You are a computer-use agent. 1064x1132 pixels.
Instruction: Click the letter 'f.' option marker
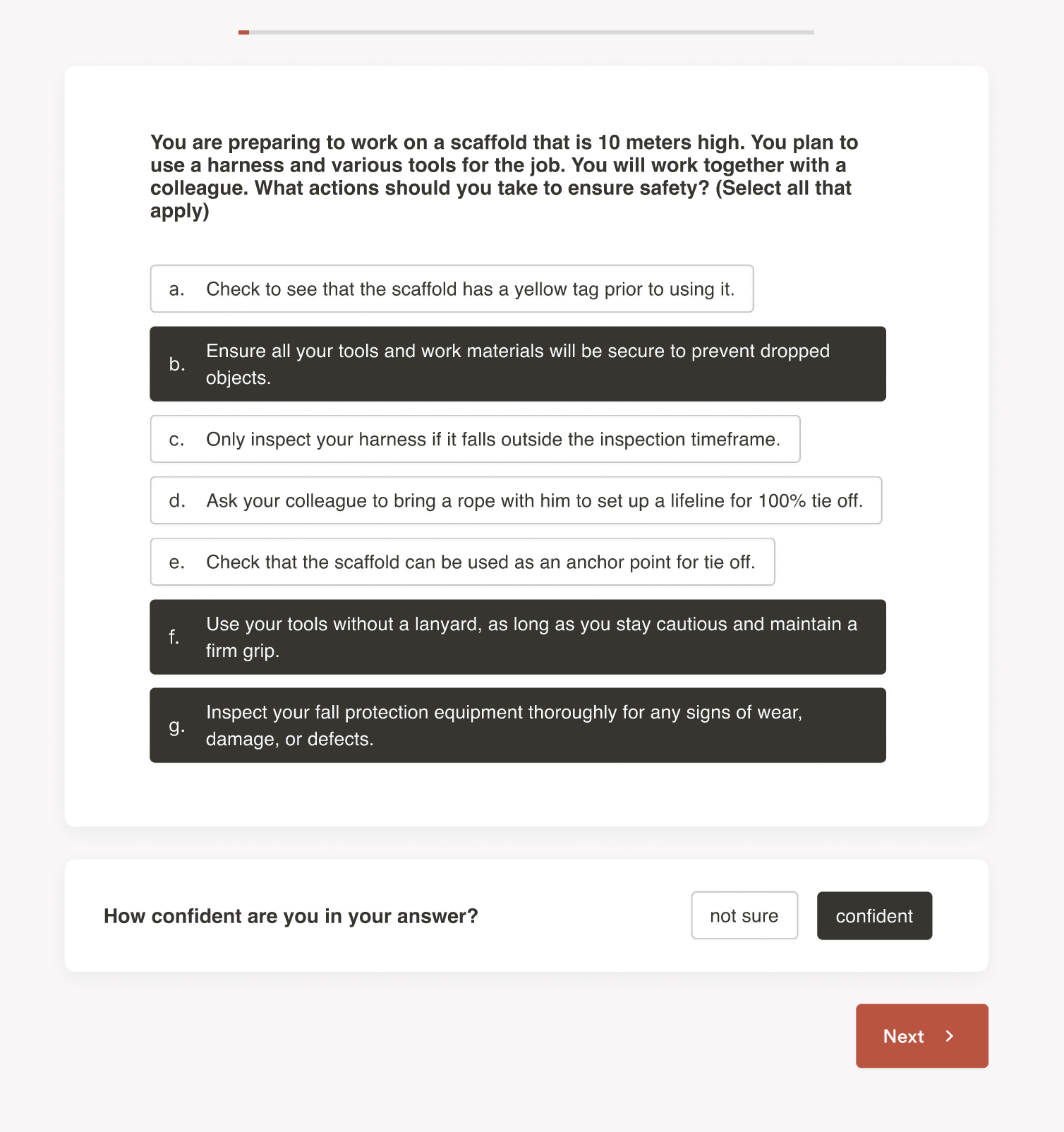click(x=174, y=637)
